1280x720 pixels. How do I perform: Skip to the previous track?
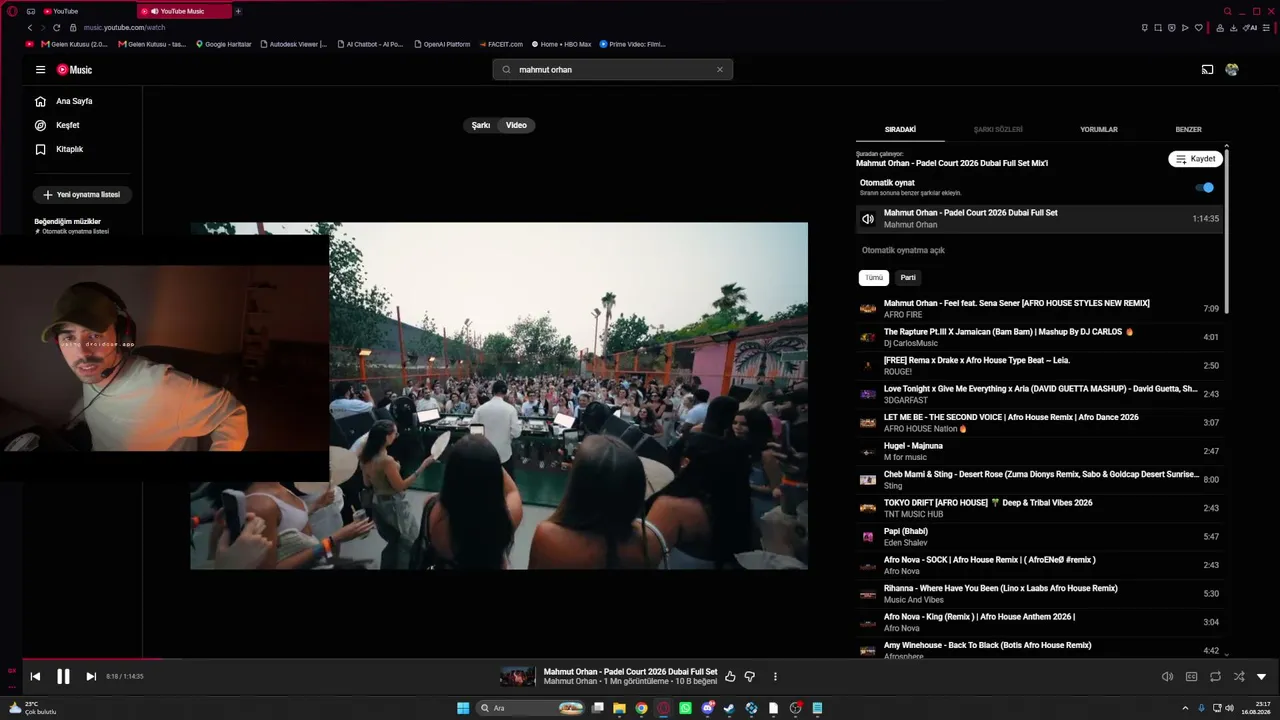tap(35, 677)
